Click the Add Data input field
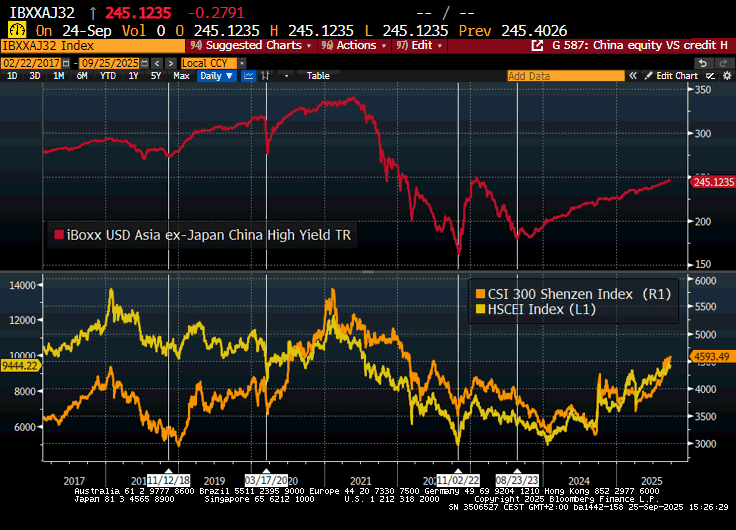The height and width of the screenshot is (530, 736). pos(559,76)
